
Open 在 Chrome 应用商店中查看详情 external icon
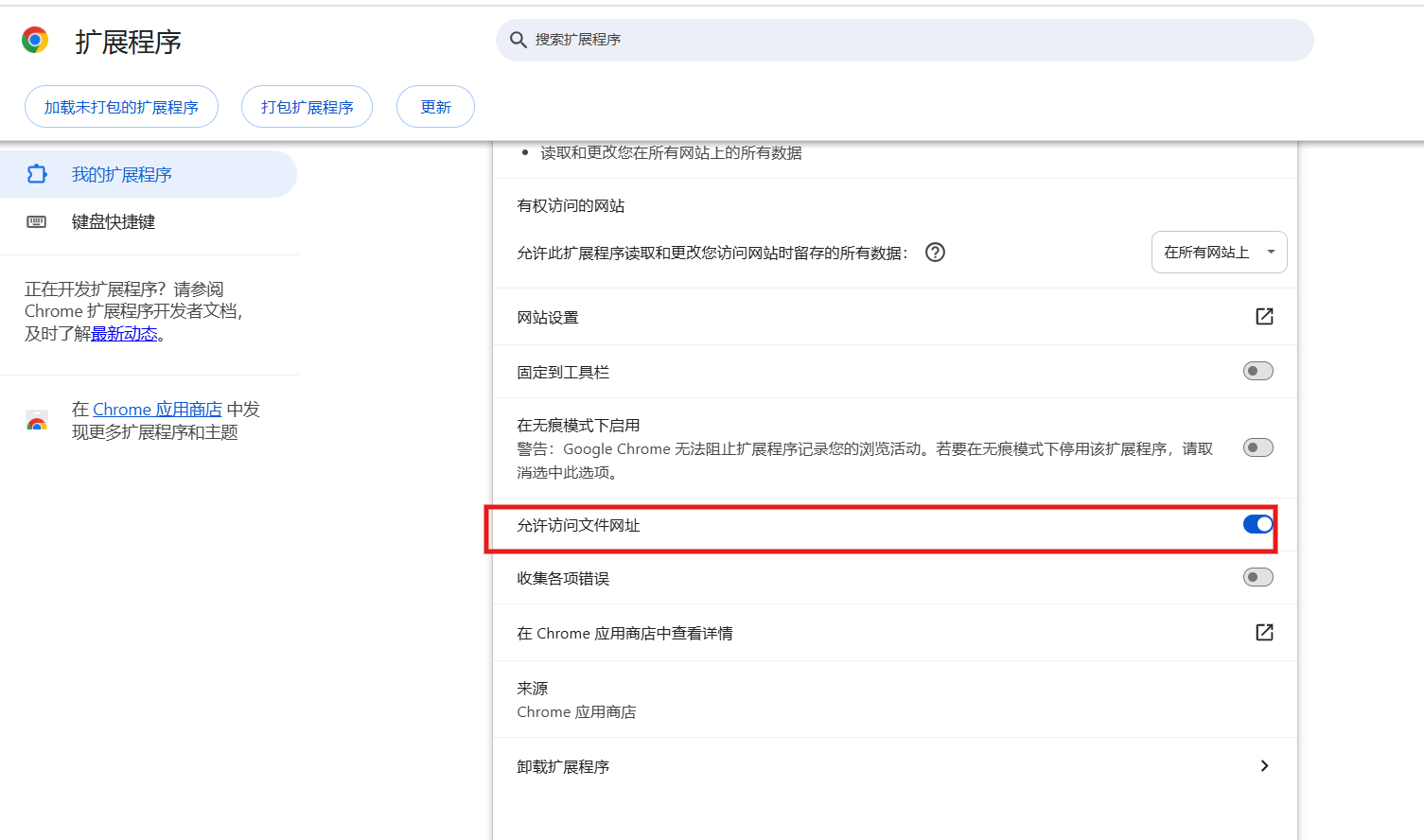1264,633
